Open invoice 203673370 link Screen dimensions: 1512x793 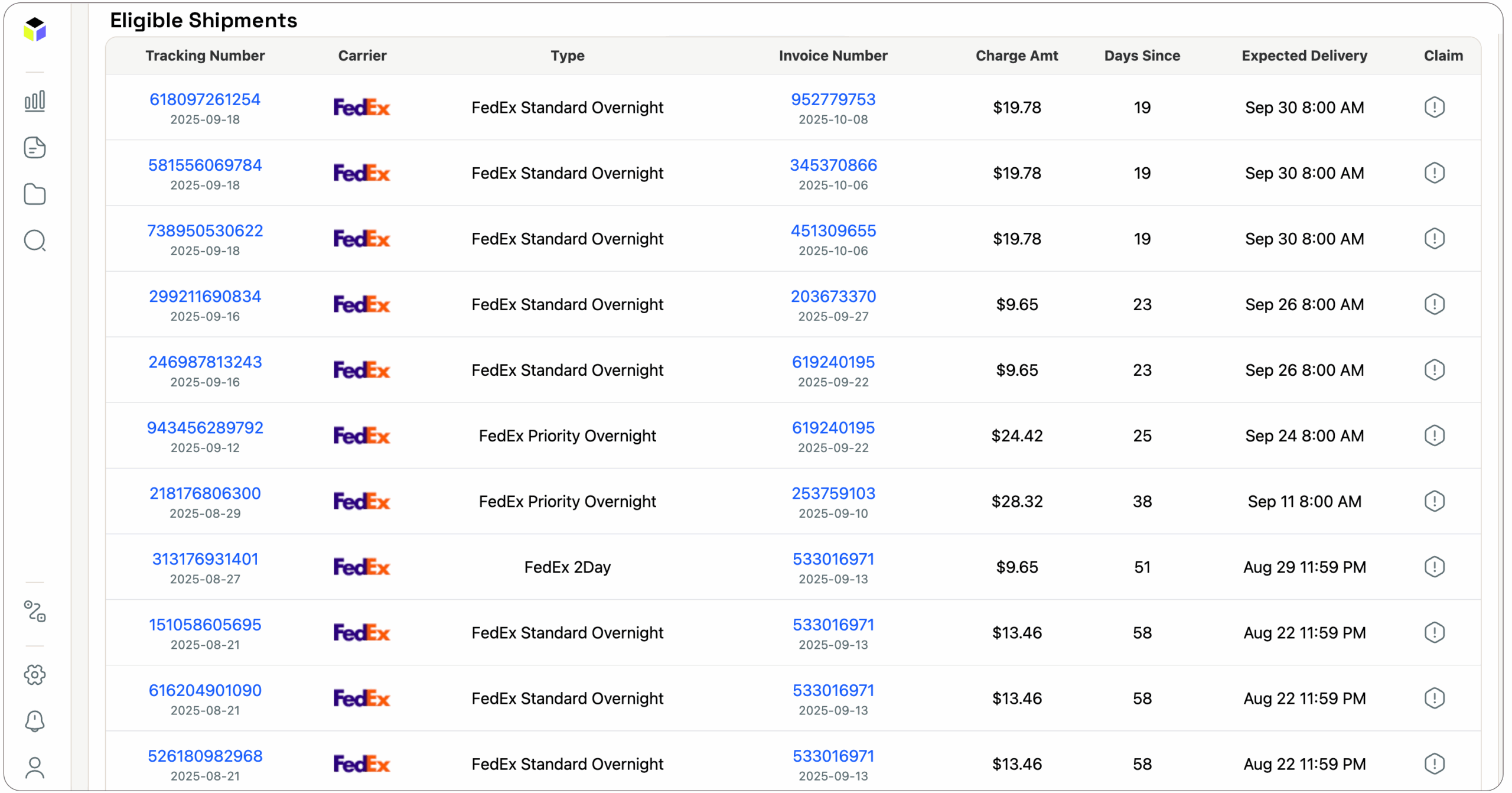point(834,297)
